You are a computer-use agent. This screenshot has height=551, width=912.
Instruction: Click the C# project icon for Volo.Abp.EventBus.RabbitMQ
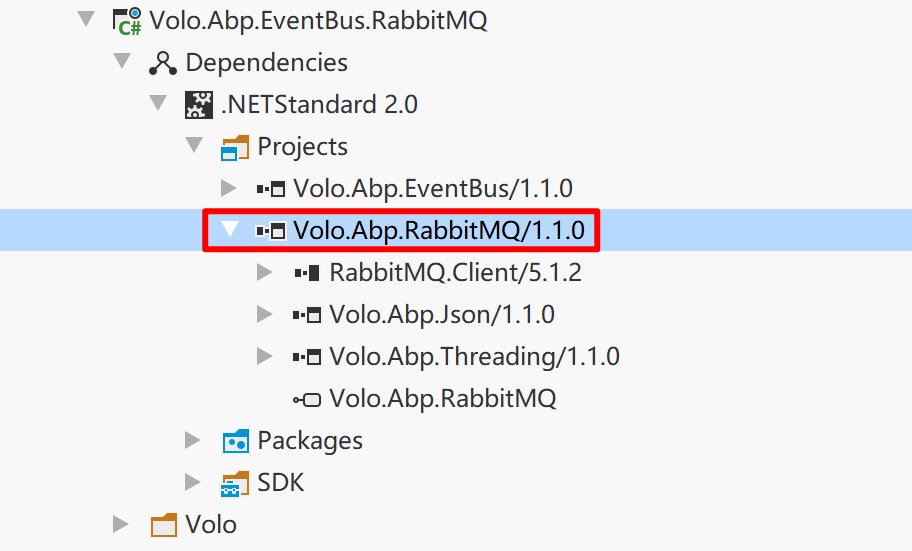[x=127, y=20]
